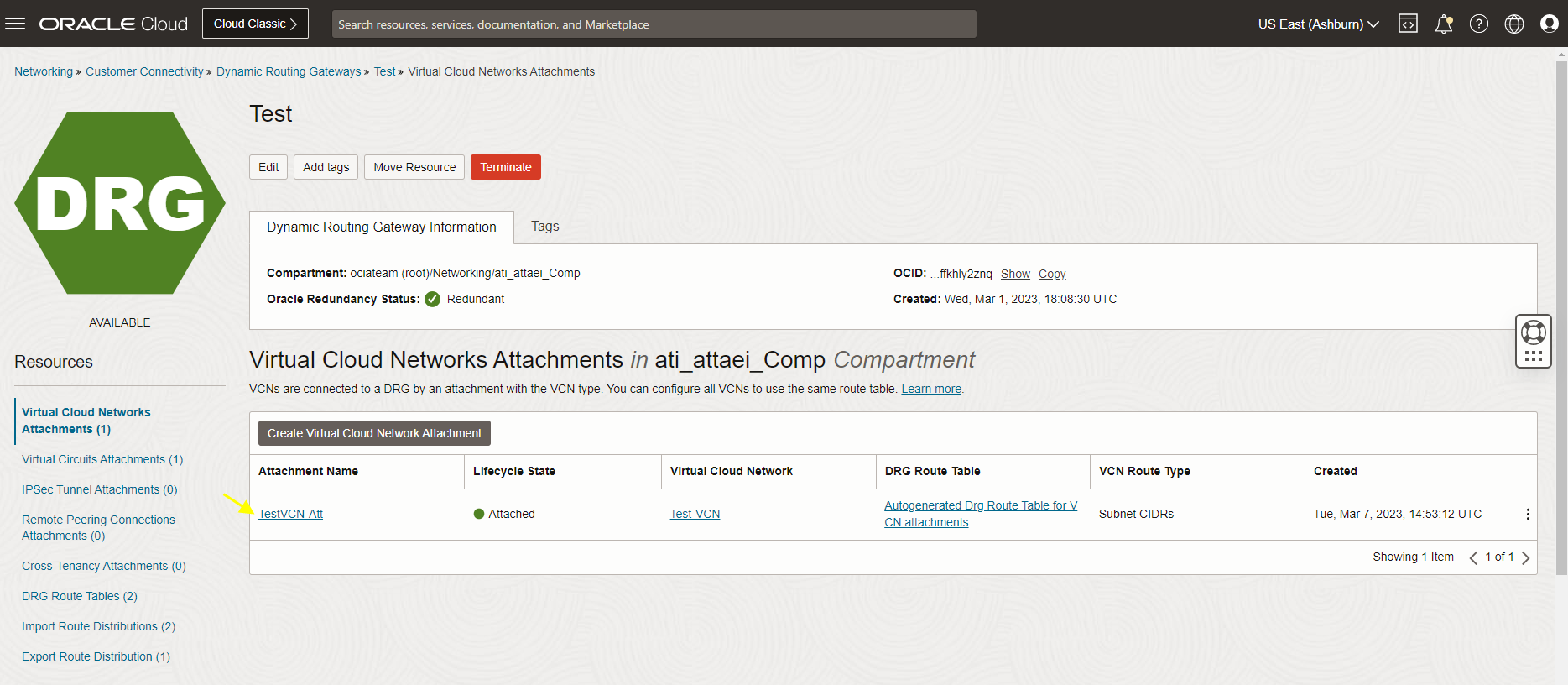1568x685 pixels.
Task: Switch to Cloud Classic console
Action: coord(255,24)
